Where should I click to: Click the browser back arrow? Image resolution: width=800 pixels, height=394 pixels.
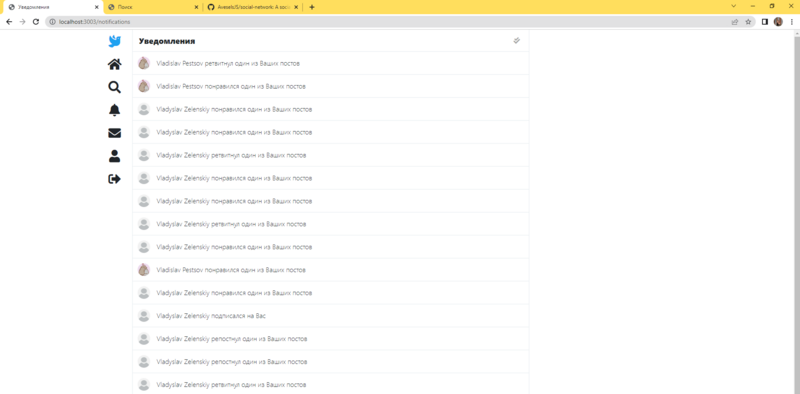[9, 22]
